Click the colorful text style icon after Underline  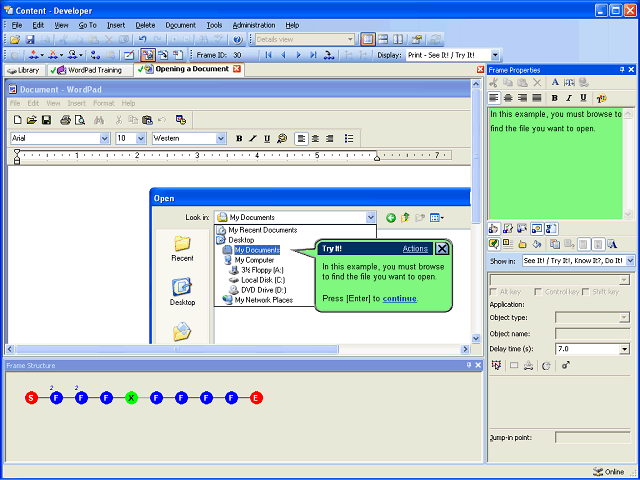(x=601, y=98)
